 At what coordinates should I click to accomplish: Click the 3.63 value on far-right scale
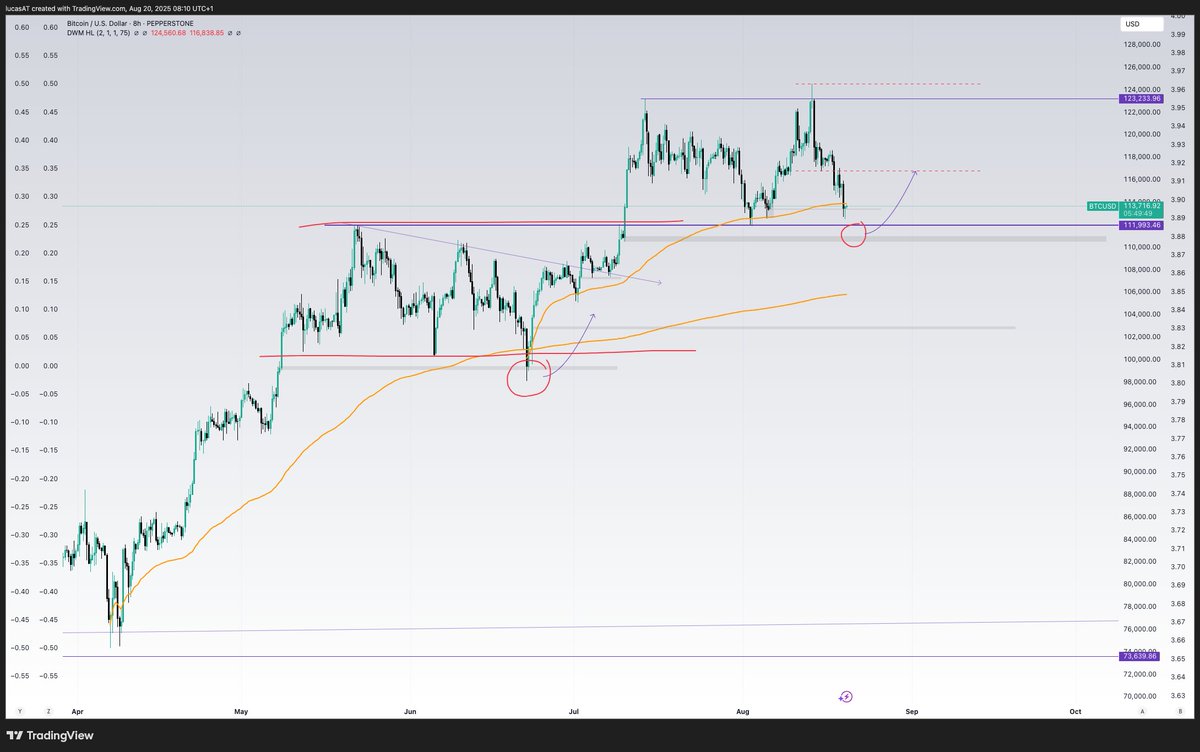pyautogui.click(x=1177, y=696)
